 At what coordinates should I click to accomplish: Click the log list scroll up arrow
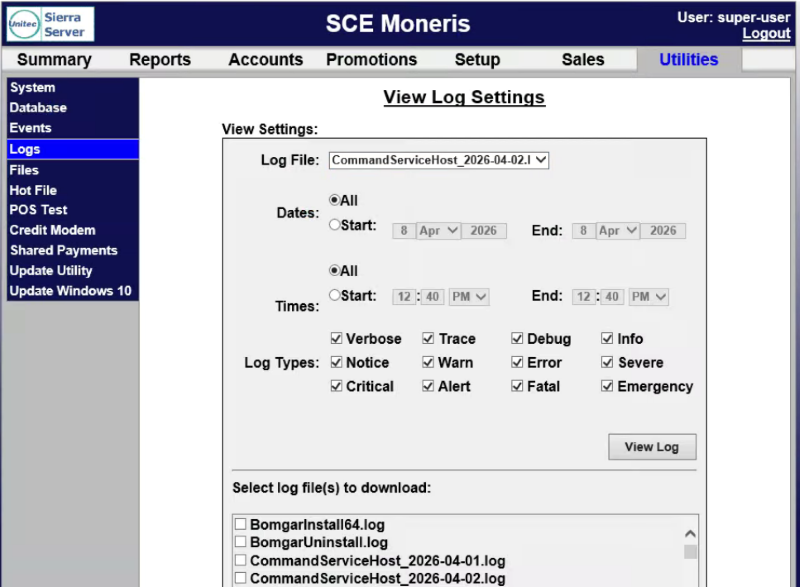(690, 533)
